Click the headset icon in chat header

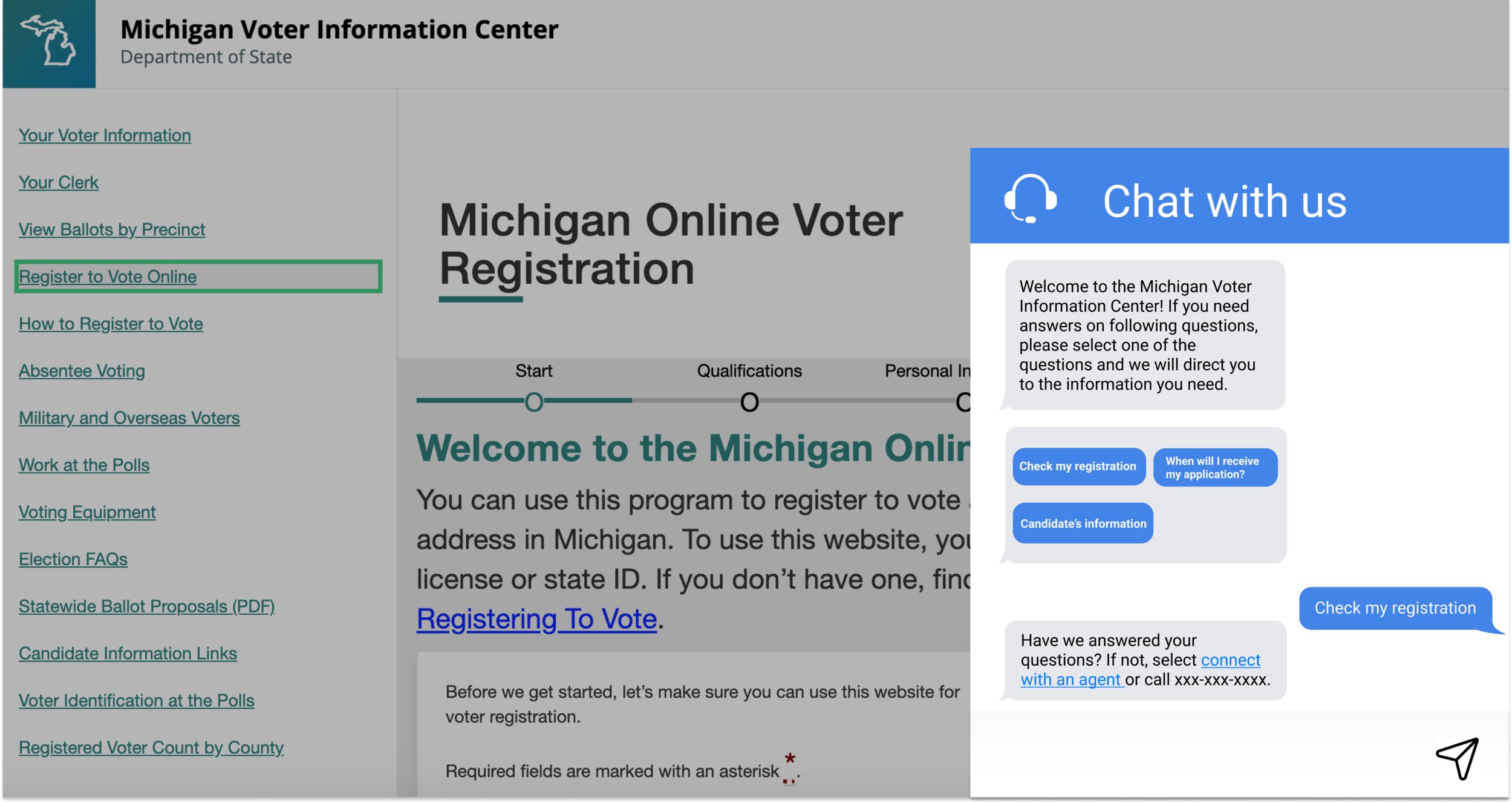click(1030, 198)
